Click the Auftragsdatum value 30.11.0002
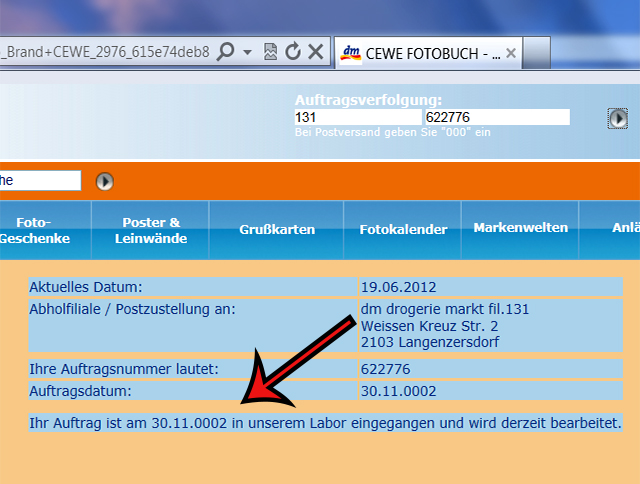640x484 pixels. (398, 391)
